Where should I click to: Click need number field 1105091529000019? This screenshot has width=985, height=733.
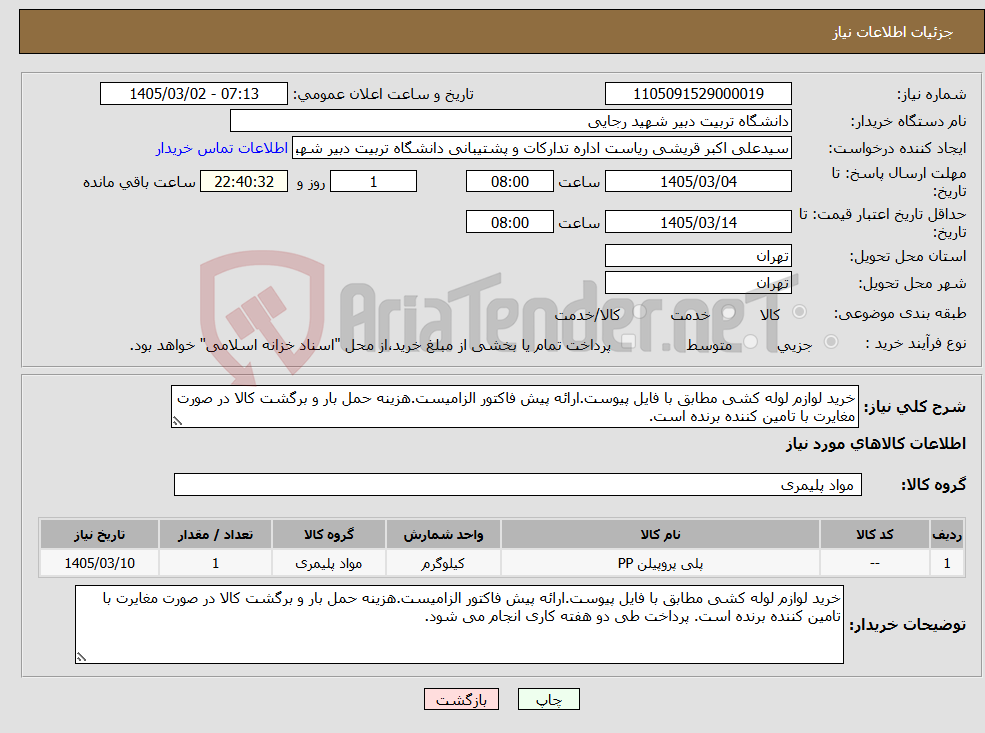click(x=698, y=94)
